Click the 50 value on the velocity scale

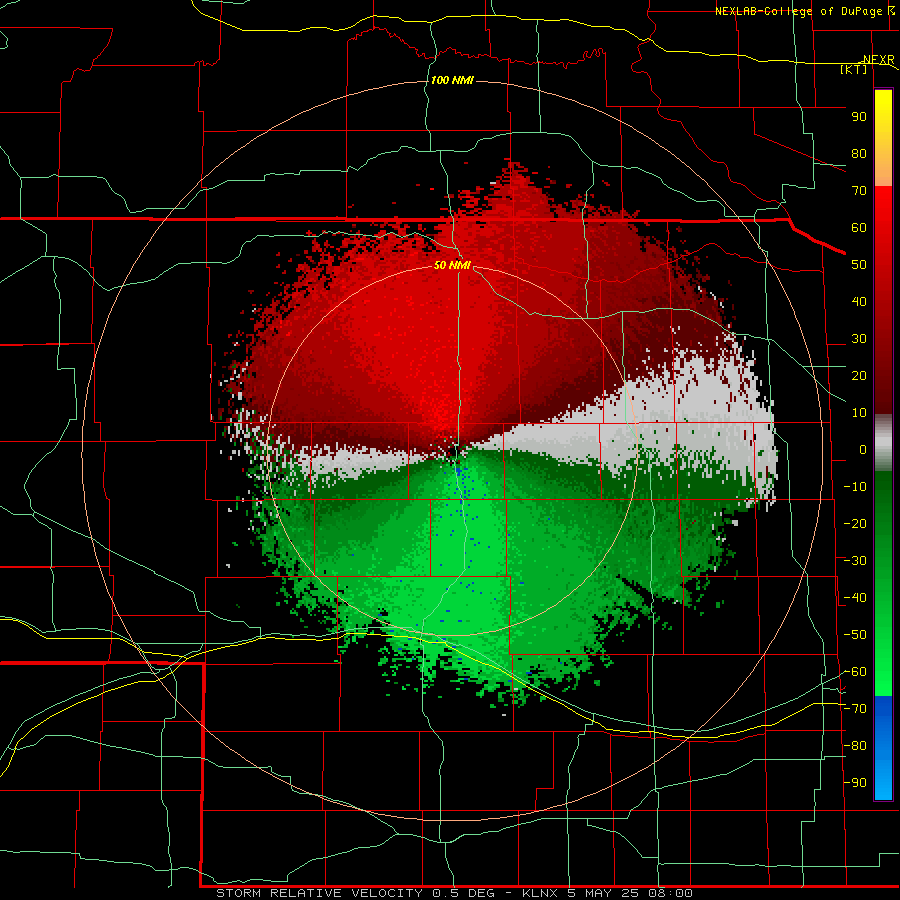click(859, 265)
